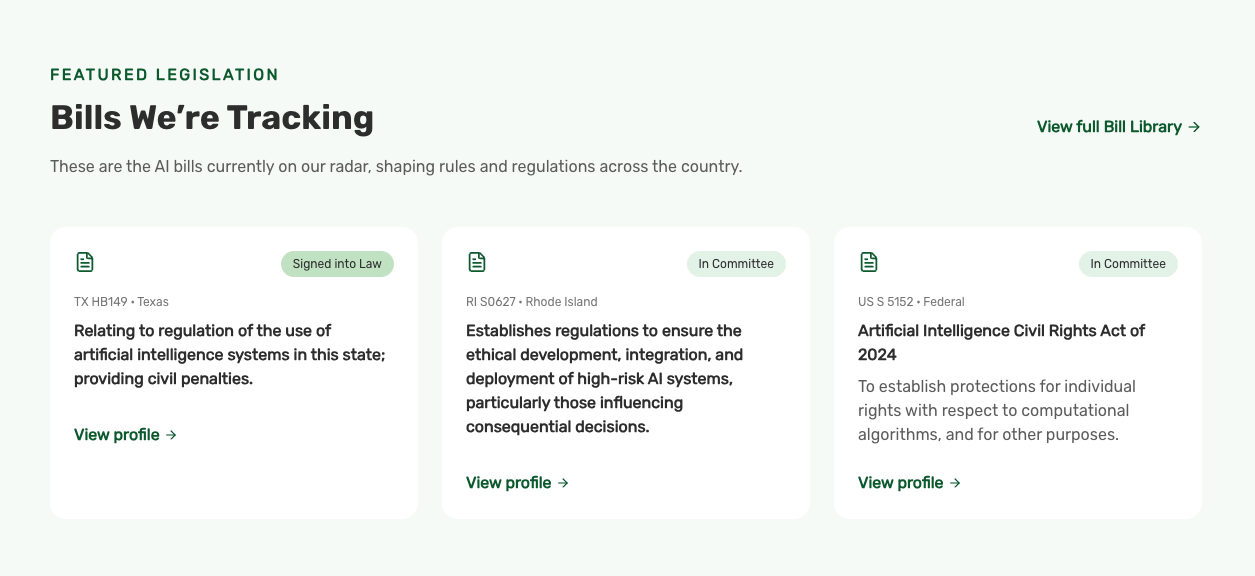Click the document icon on the Federal S 5152 card
The width and height of the screenshot is (1255, 576).
[869, 262]
